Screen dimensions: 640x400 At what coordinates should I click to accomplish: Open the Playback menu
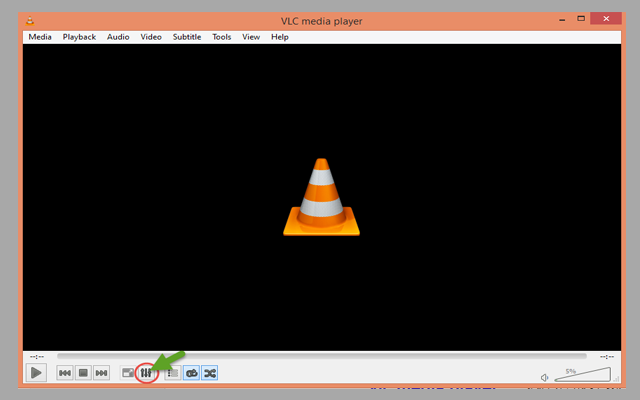click(79, 37)
